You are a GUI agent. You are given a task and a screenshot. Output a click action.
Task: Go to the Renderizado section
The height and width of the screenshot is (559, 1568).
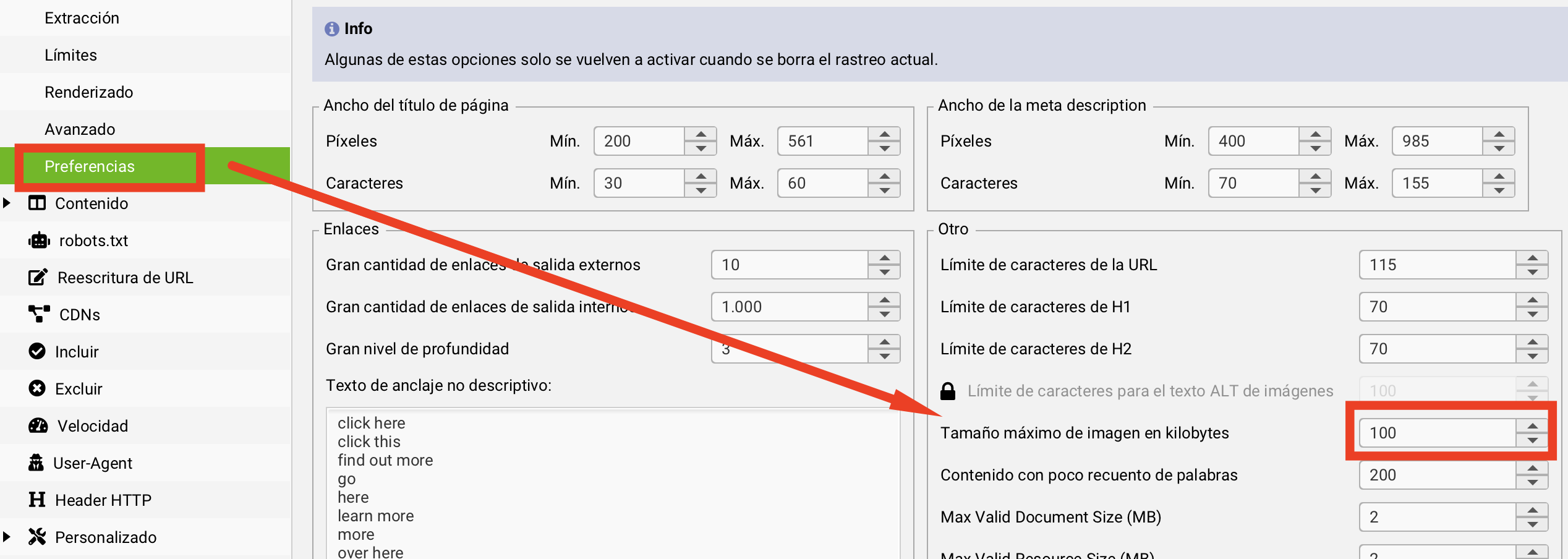(x=88, y=92)
